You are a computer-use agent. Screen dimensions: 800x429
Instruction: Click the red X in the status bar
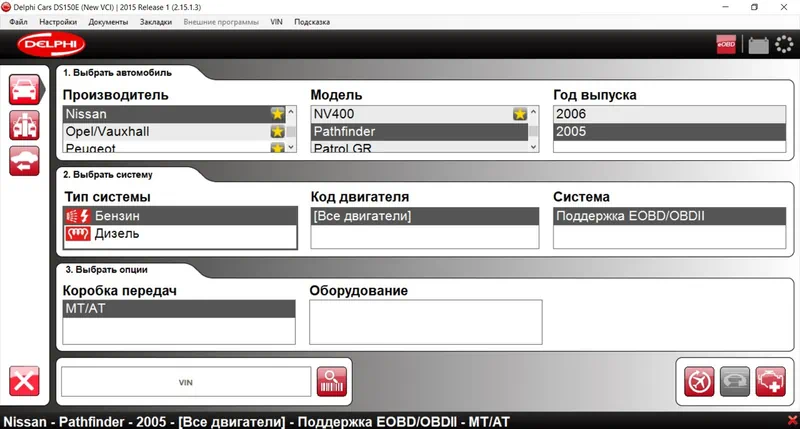click(x=793, y=421)
